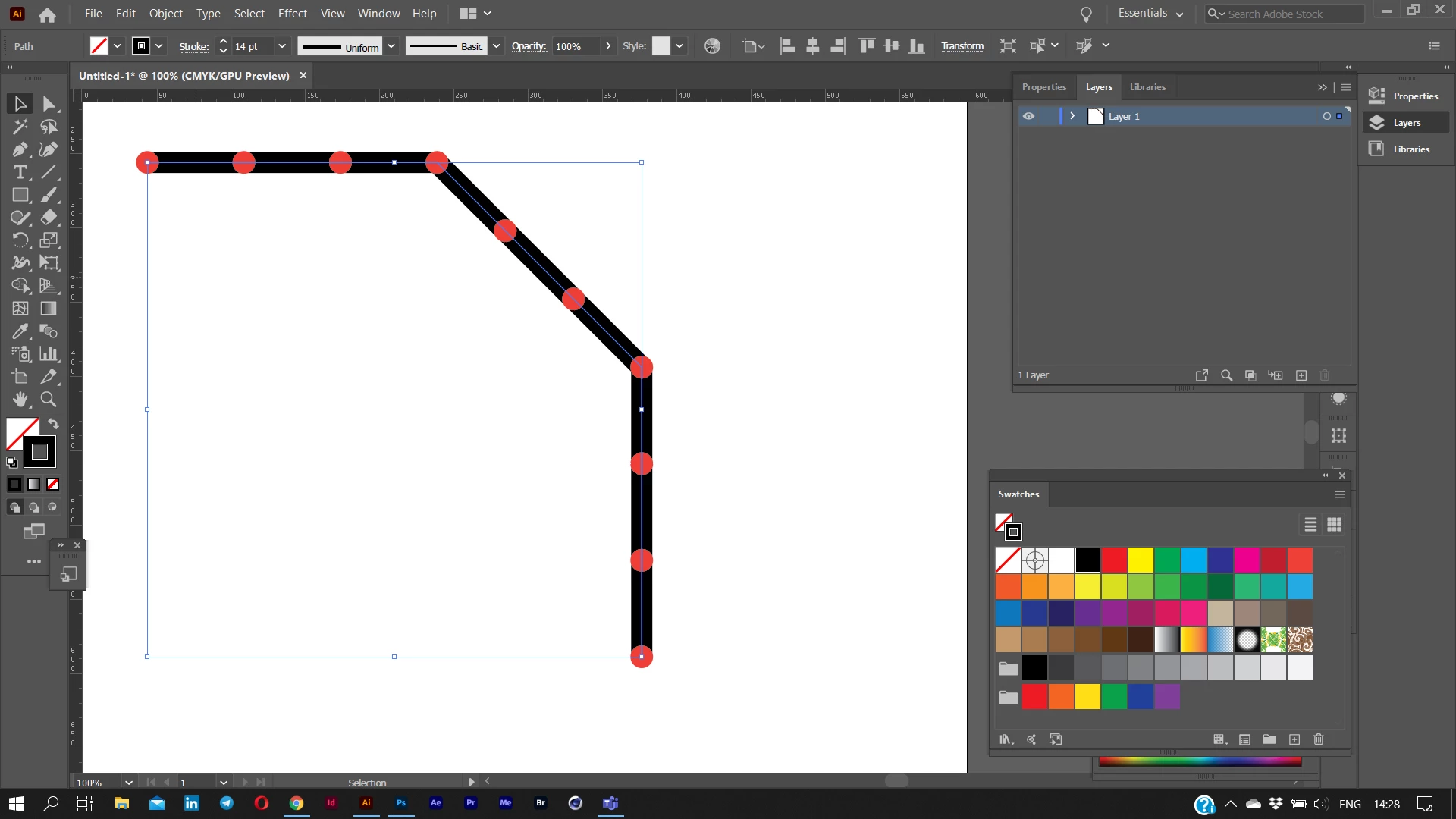Viewport: 1456px width, 819px height.
Task: Select the Hand tool
Action: click(x=20, y=400)
